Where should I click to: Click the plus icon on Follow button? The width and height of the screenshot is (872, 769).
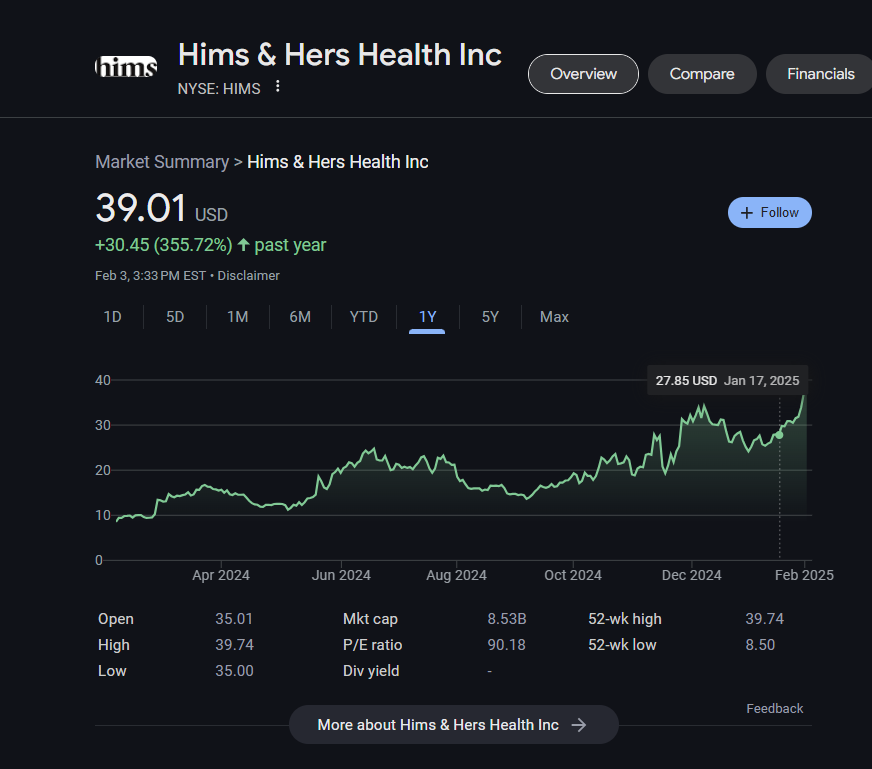tap(747, 212)
